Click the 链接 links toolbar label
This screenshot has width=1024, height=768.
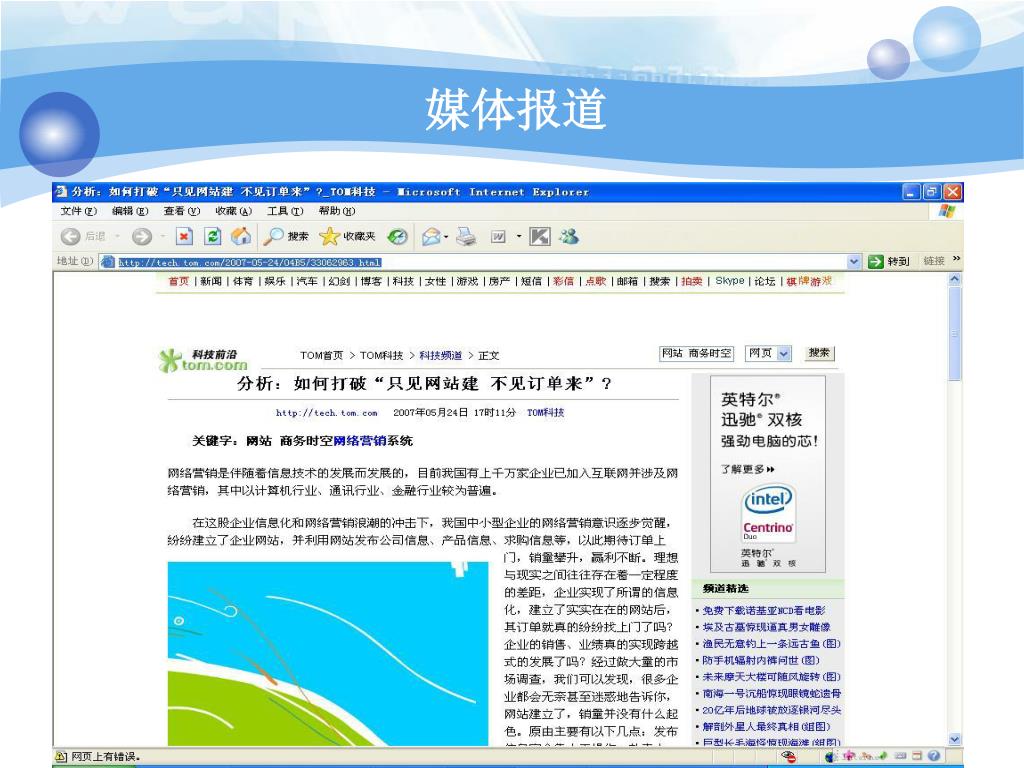point(934,261)
